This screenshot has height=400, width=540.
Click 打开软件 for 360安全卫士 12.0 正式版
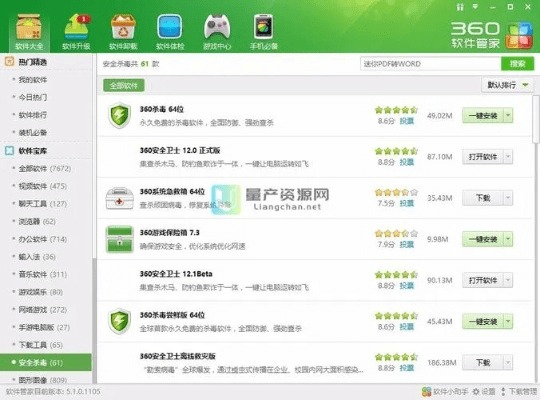[x=483, y=157]
